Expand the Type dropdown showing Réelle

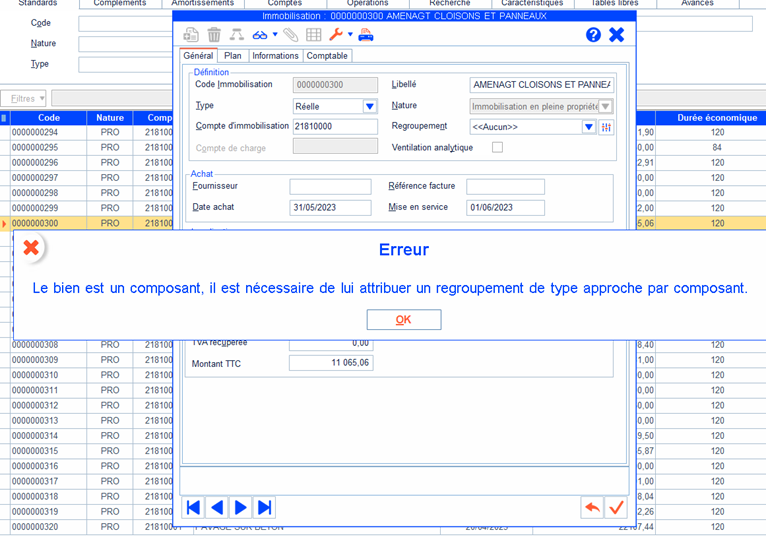point(369,106)
